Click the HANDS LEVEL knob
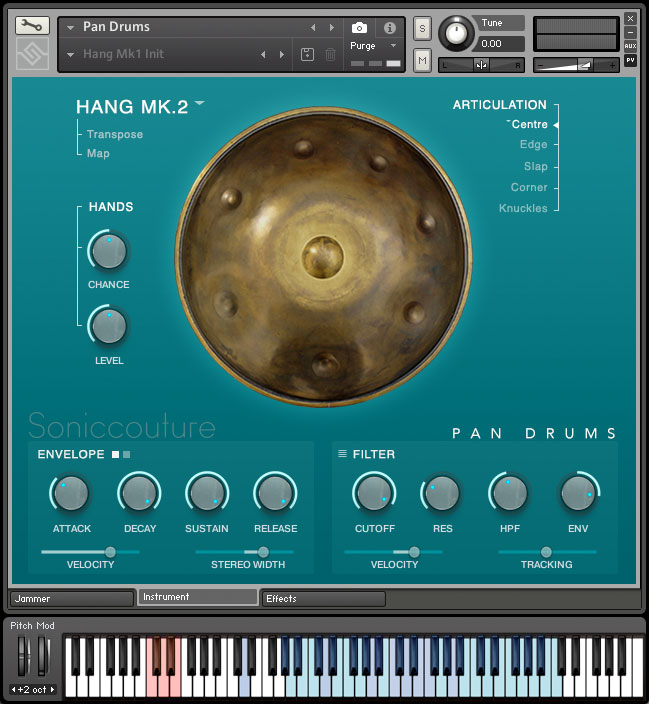 108,326
